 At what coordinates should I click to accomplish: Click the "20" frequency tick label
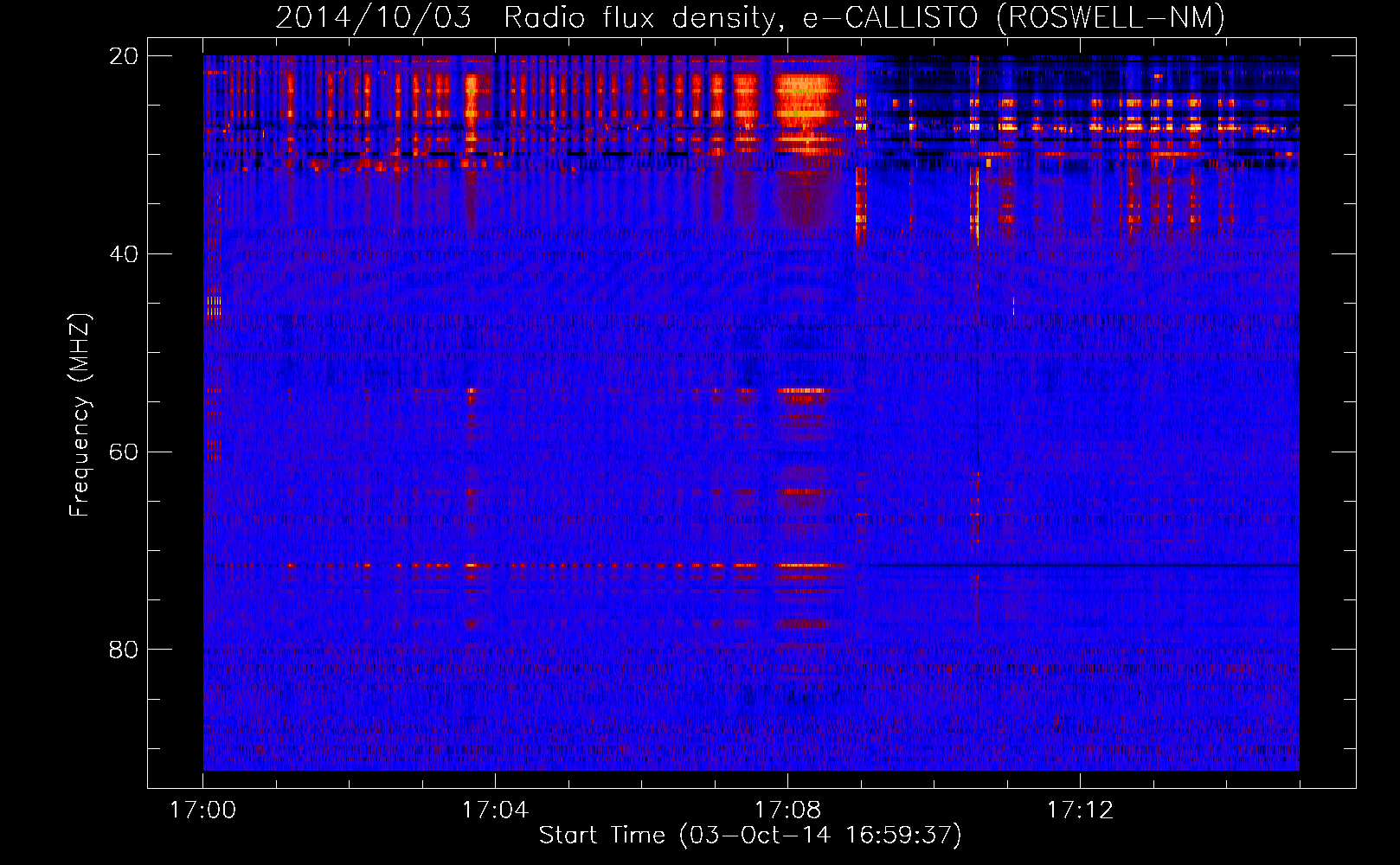pos(124,56)
